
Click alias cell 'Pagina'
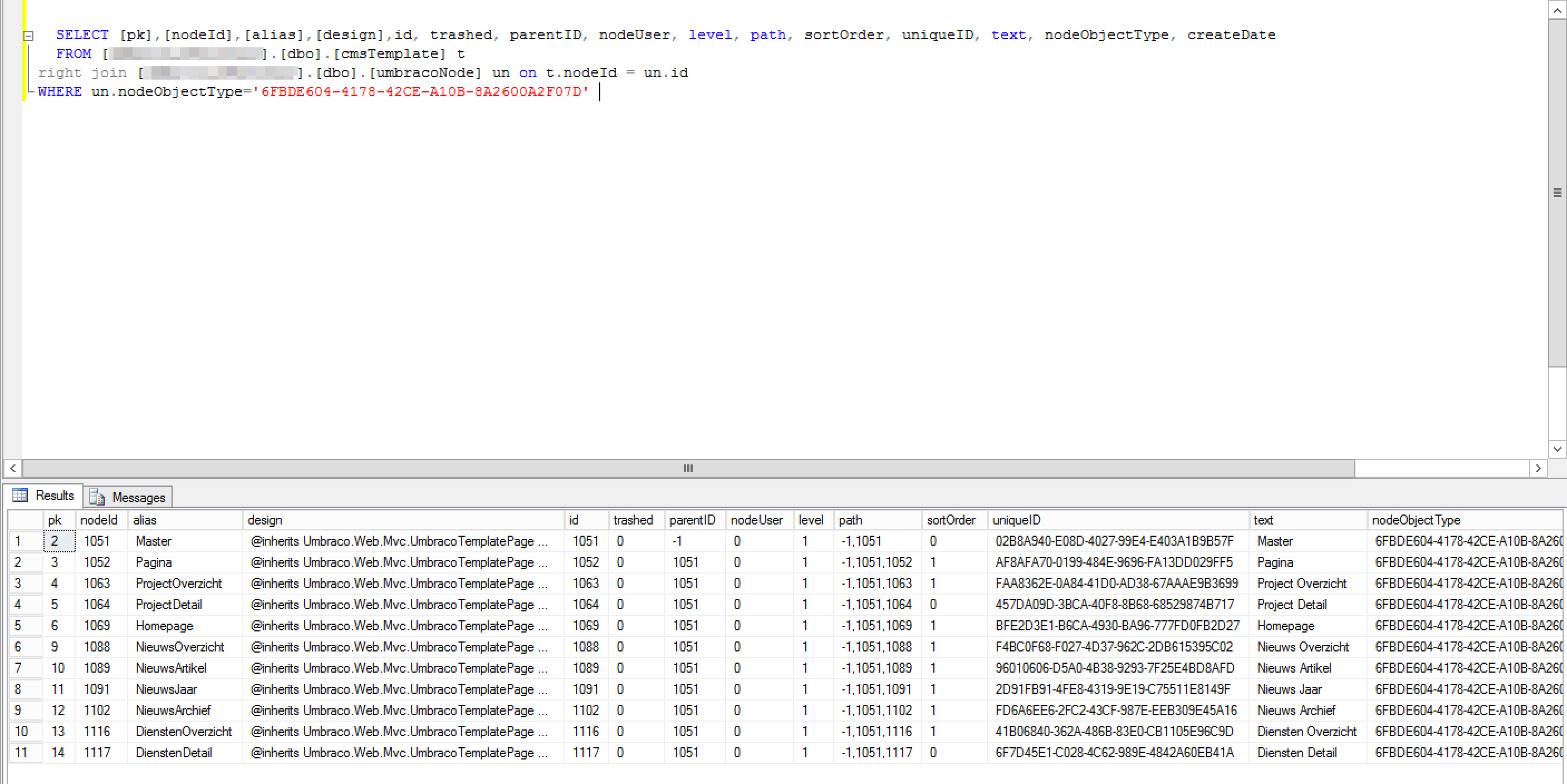pyautogui.click(x=185, y=562)
